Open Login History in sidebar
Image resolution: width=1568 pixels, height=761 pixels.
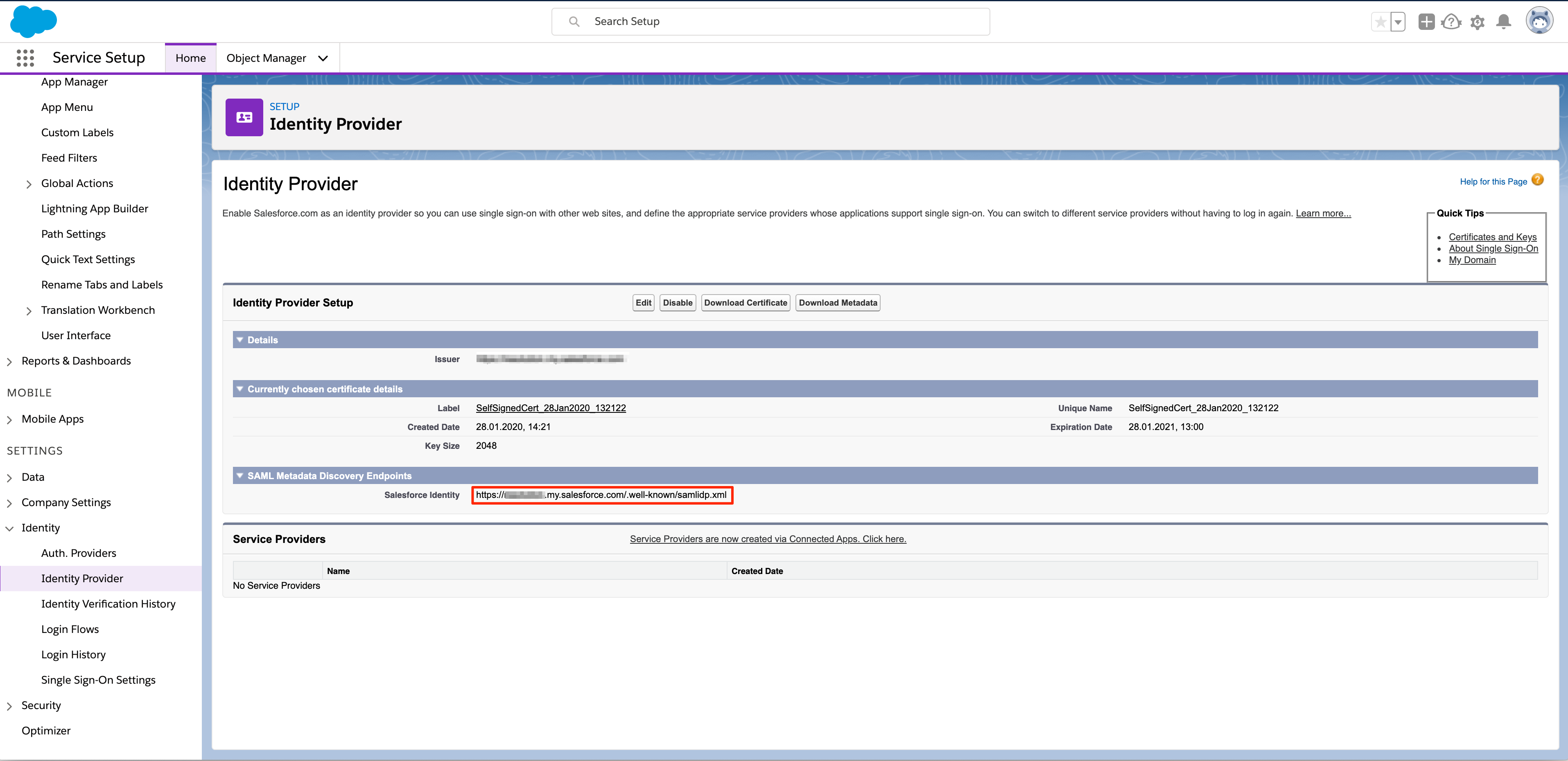tap(74, 655)
